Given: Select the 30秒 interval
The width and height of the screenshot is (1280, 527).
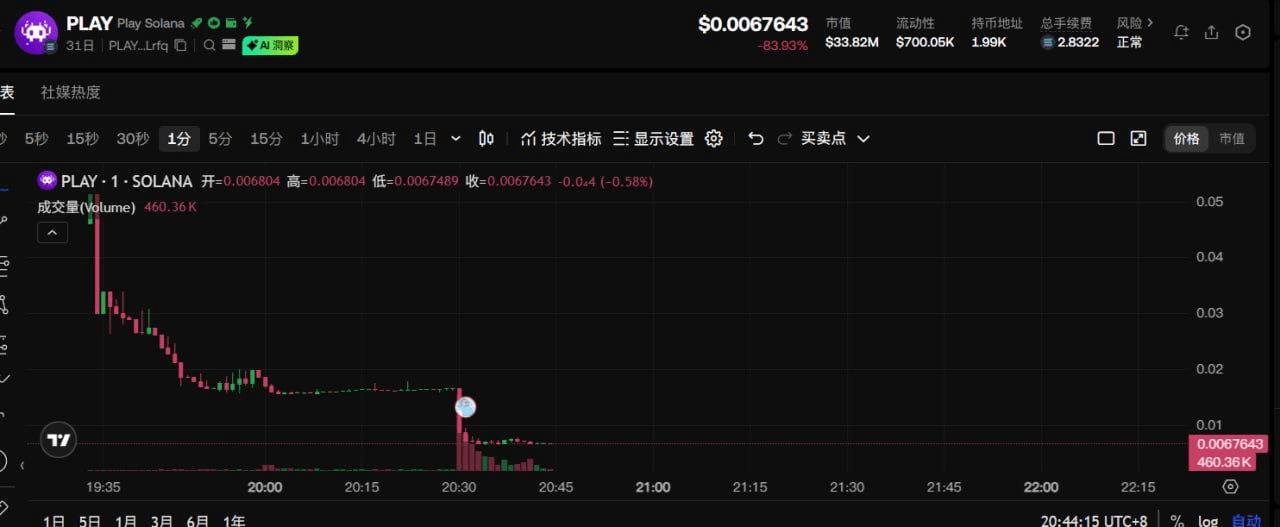Looking at the screenshot, I should point(133,139).
